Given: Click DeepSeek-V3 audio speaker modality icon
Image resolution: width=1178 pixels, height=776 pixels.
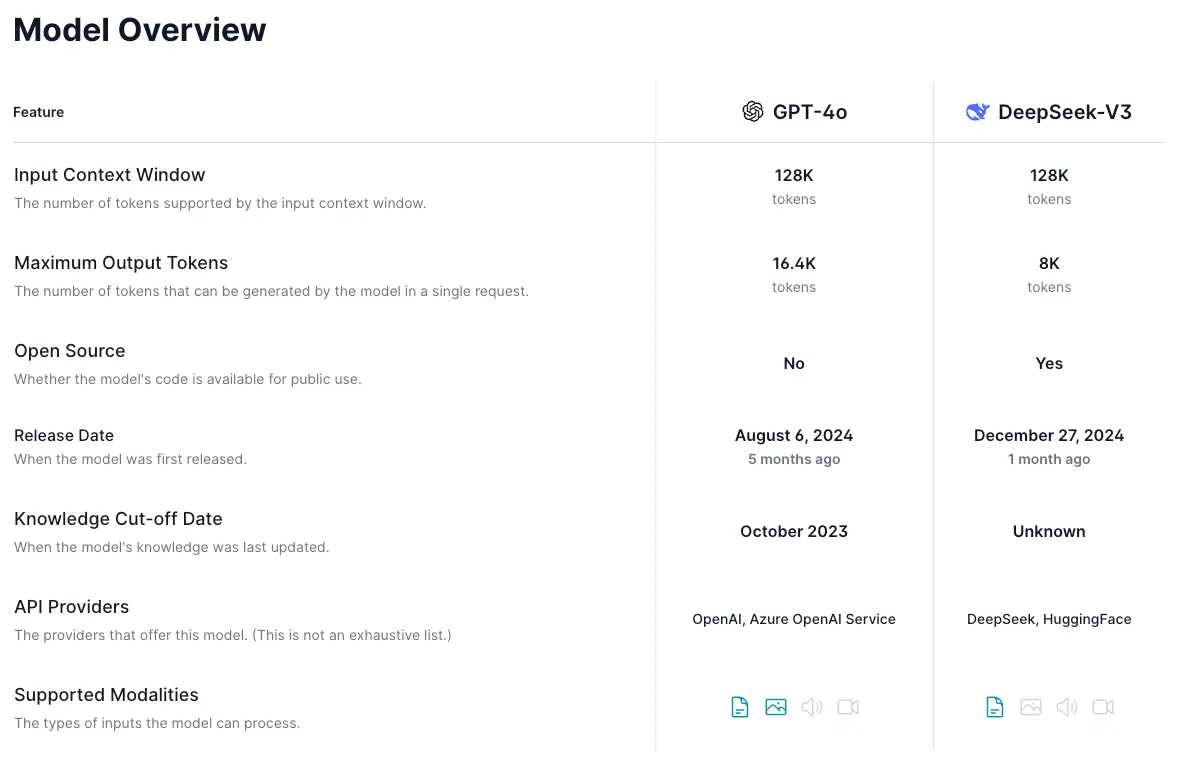Looking at the screenshot, I should click(x=1067, y=707).
